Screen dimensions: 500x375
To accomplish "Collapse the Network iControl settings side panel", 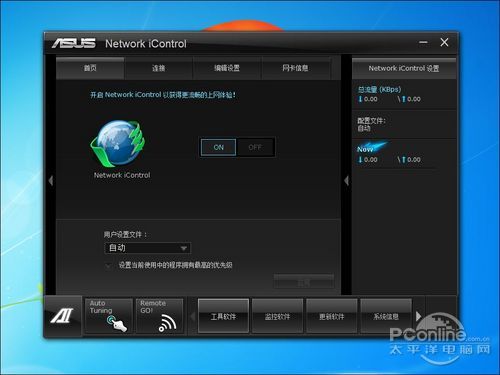I will click(346, 180).
